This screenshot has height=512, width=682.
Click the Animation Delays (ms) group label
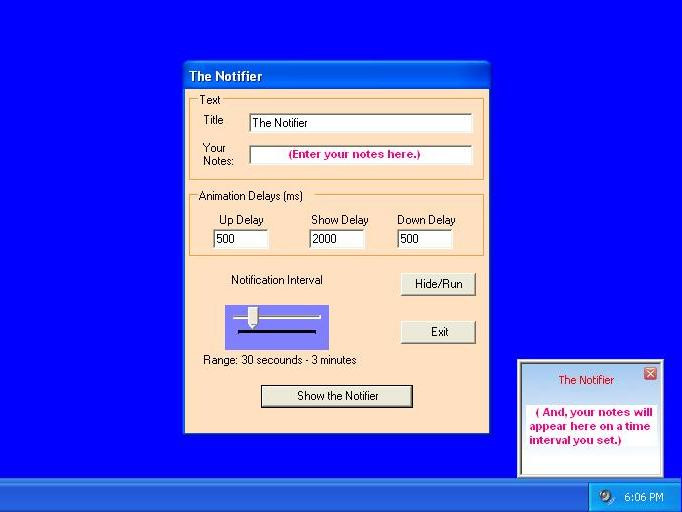[250, 196]
